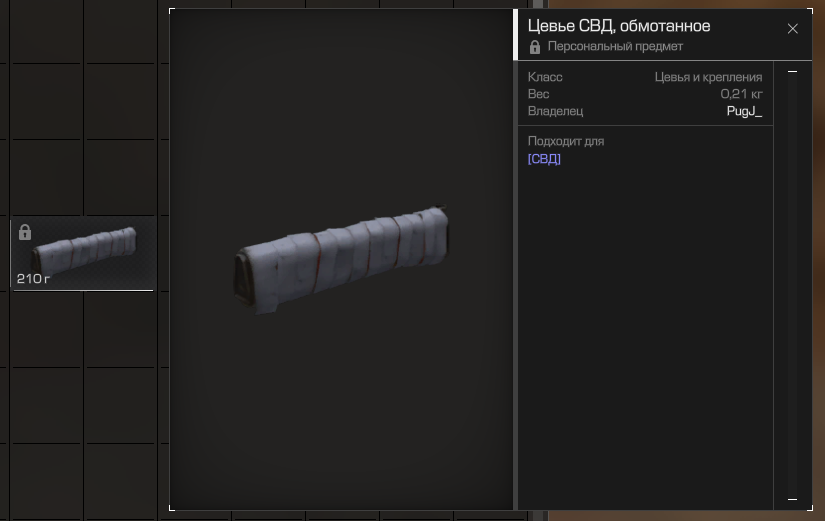Viewport: 825px width, 521px height.
Task: Click the lock icon beside Персональный предмет
Action: coord(535,47)
